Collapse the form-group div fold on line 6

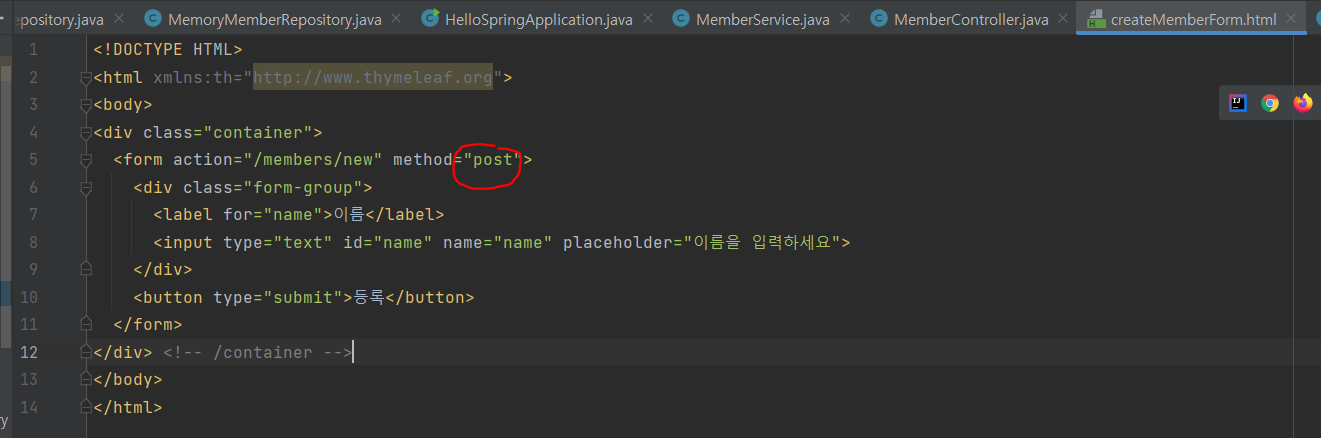click(86, 187)
